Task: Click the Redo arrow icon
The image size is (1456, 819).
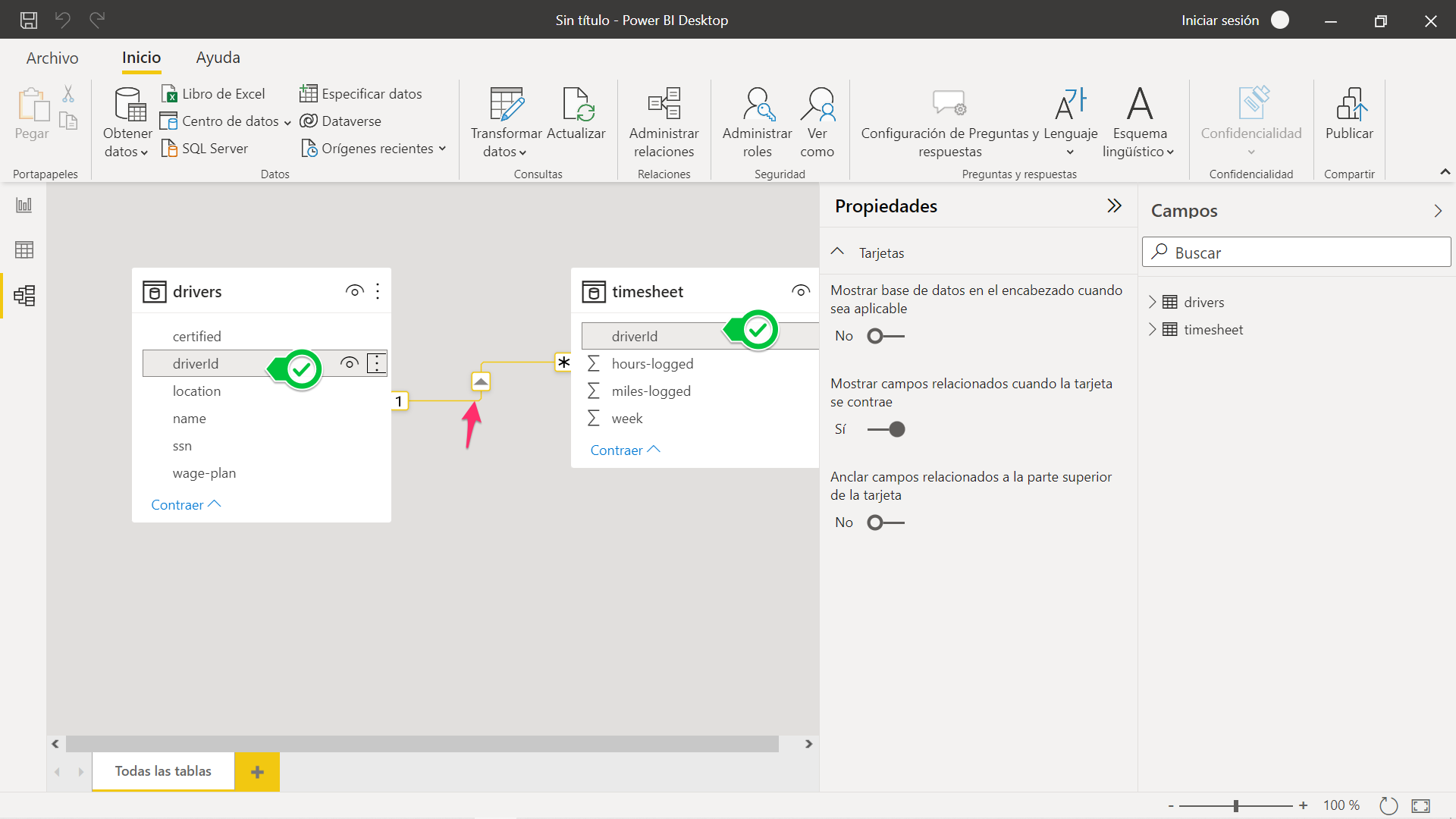Action: point(97,20)
